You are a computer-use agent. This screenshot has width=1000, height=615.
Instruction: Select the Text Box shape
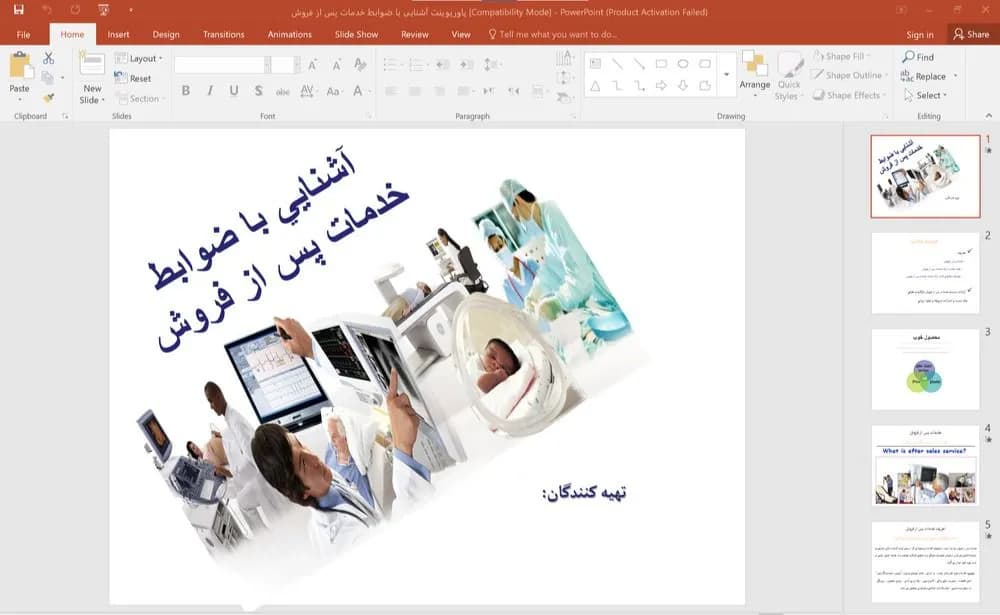[596, 63]
